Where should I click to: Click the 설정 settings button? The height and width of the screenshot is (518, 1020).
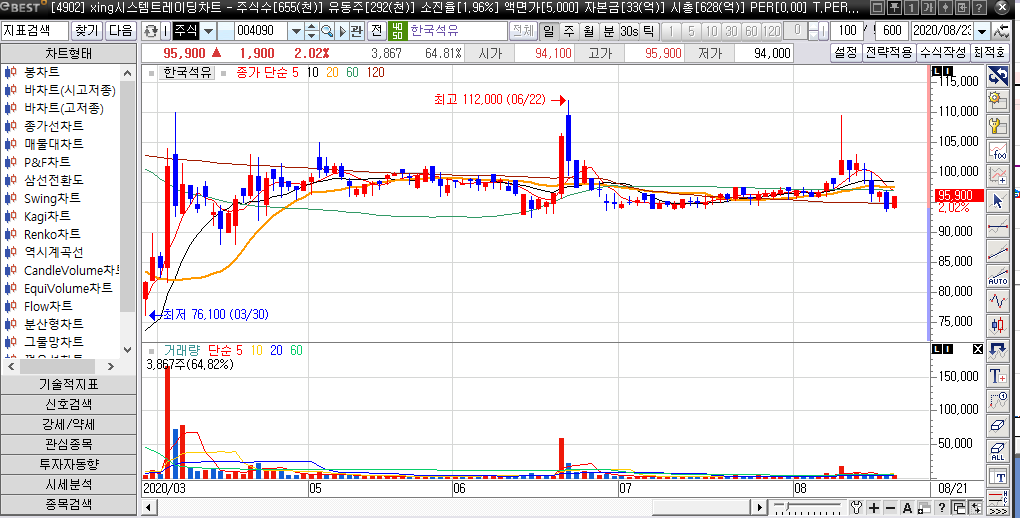pyautogui.click(x=846, y=53)
